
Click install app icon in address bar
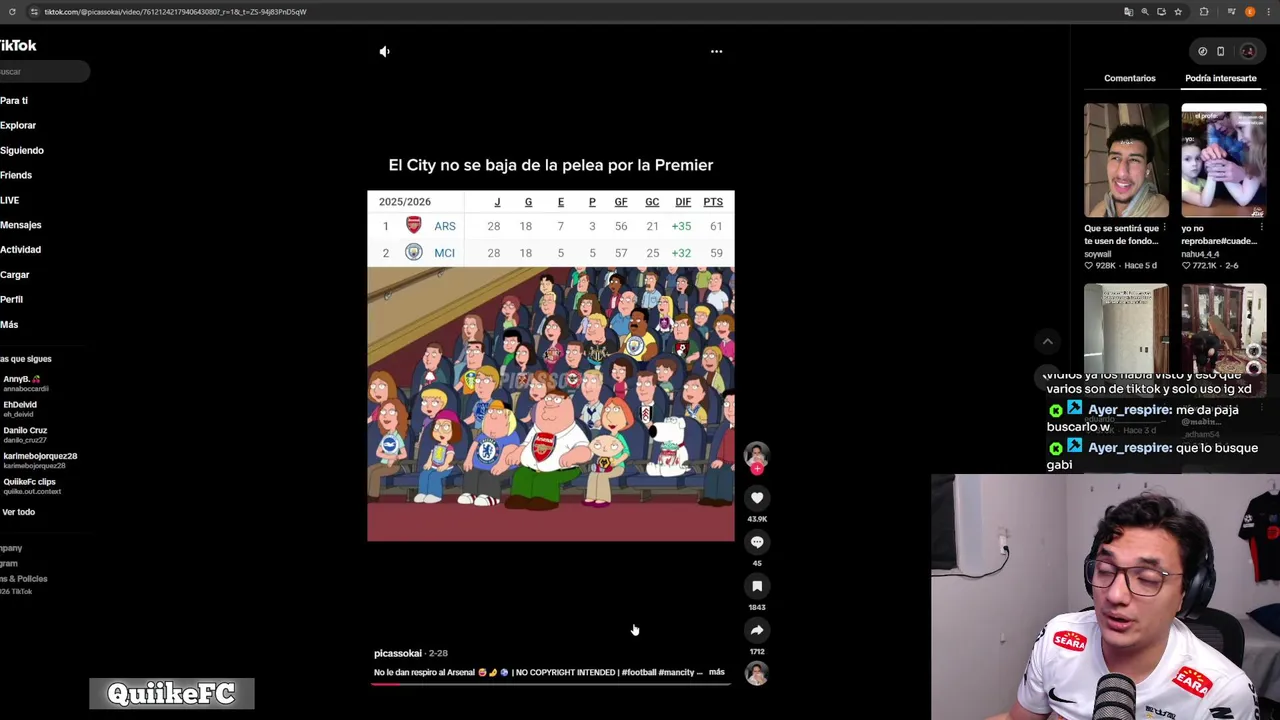1161,12
